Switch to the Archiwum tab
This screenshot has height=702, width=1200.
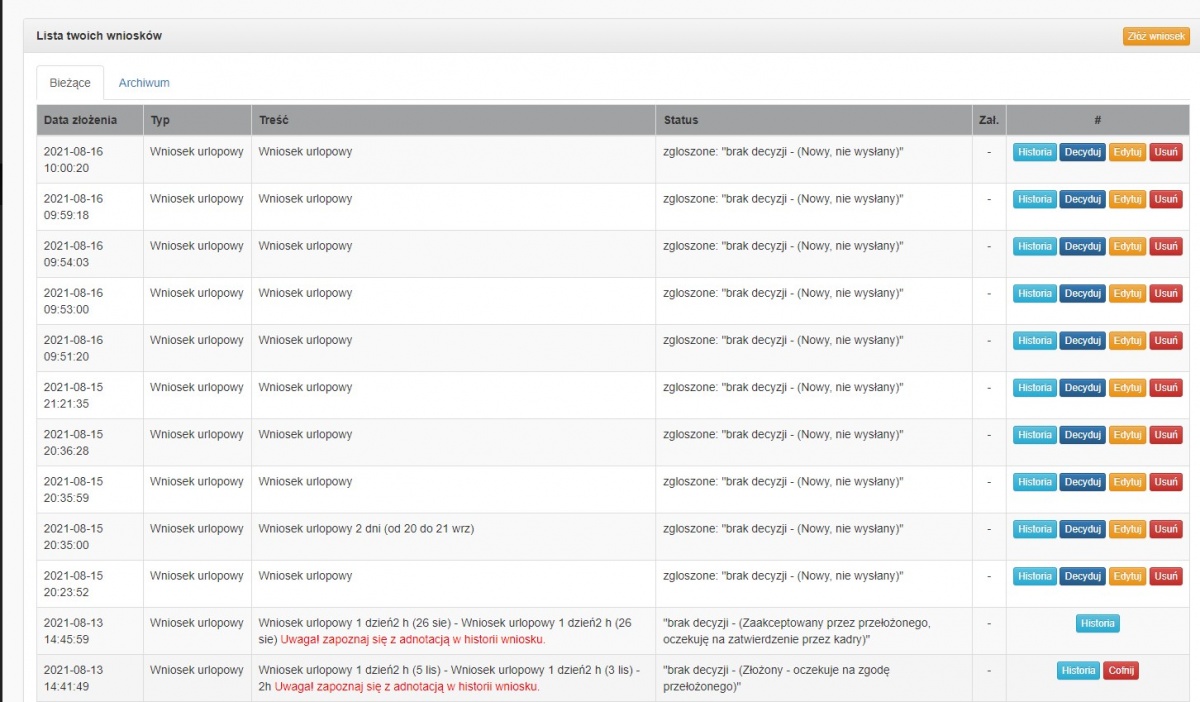coord(144,83)
